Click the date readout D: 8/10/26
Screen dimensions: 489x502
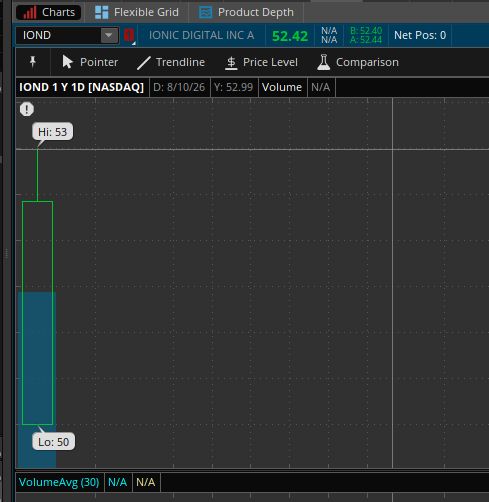coord(179,87)
